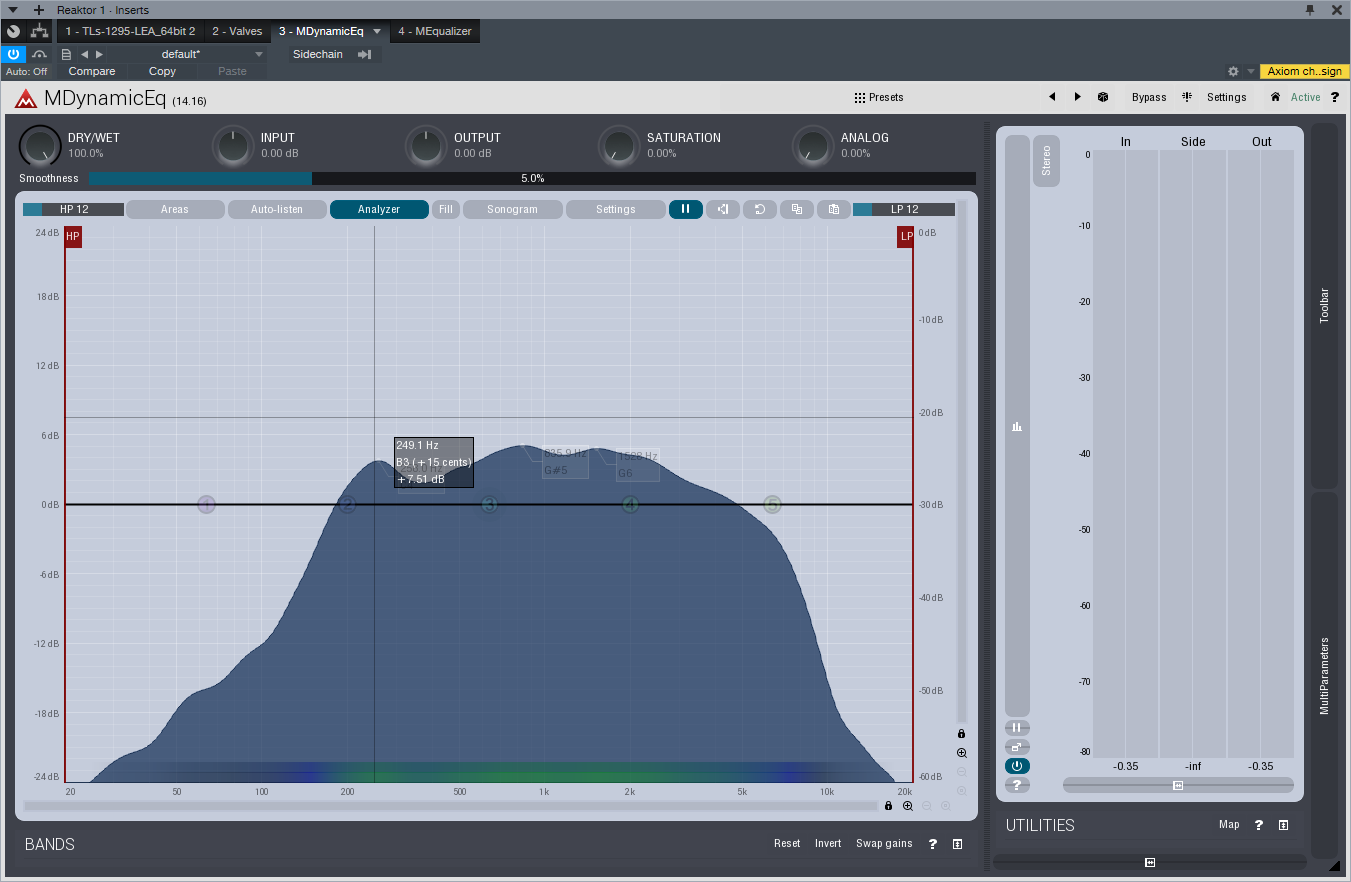The height and width of the screenshot is (882, 1351).
Task: Go to next MDynamicEq preset arrow
Action: 1077,97
